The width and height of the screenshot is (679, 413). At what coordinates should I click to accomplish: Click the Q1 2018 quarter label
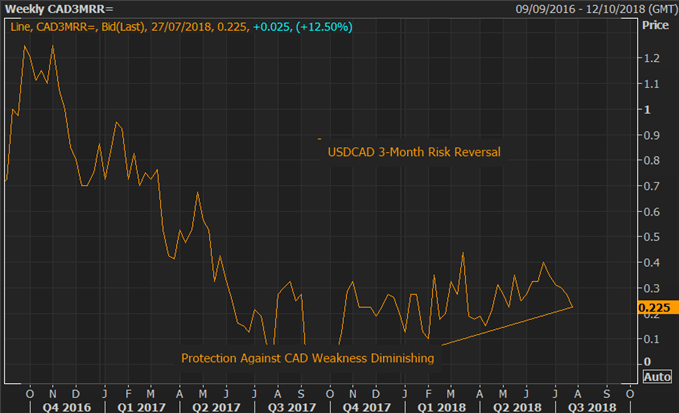point(442,407)
